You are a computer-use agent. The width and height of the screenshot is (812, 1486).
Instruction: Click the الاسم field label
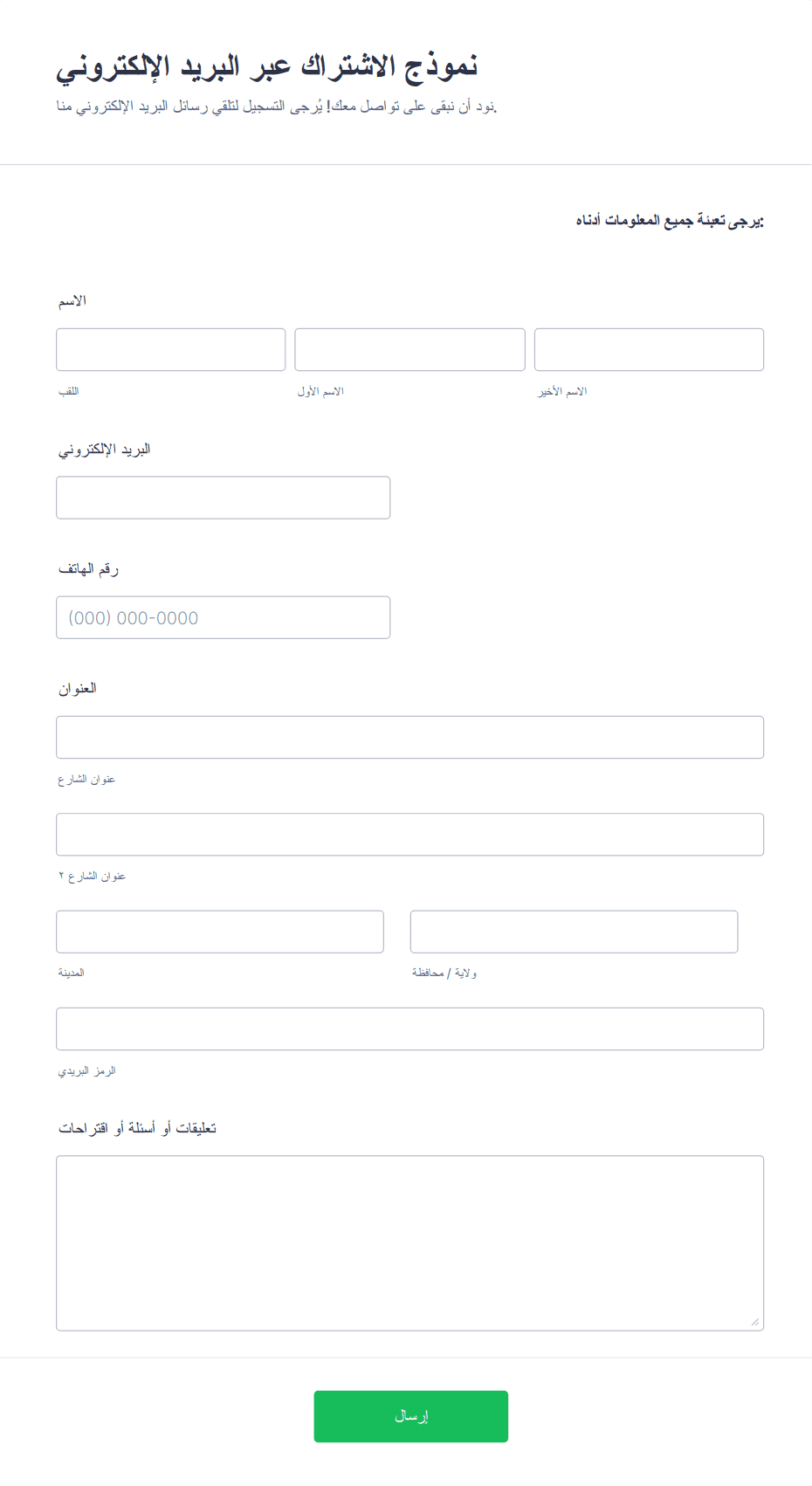[72, 301]
